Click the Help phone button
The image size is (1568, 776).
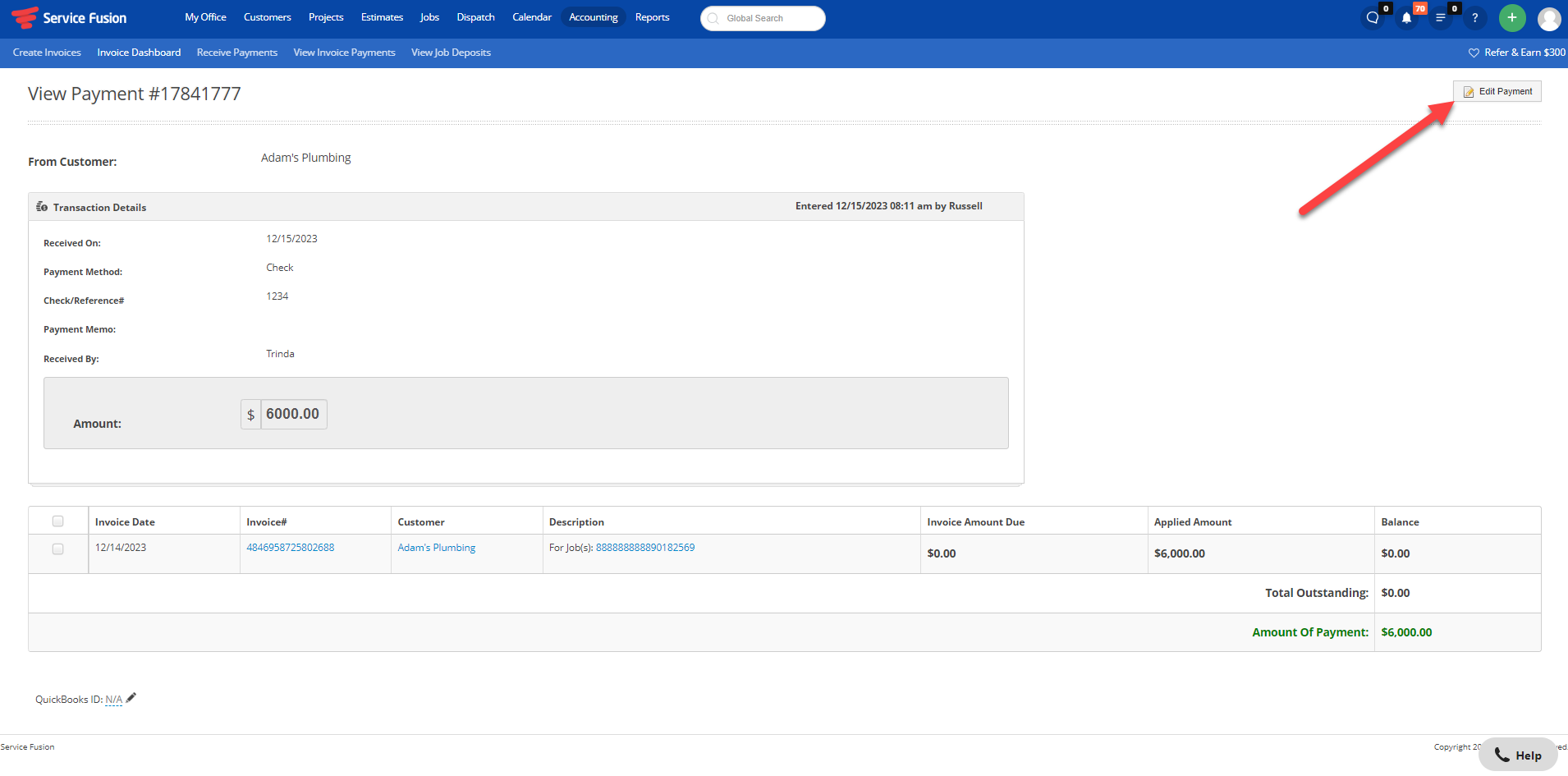[1518, 755]
